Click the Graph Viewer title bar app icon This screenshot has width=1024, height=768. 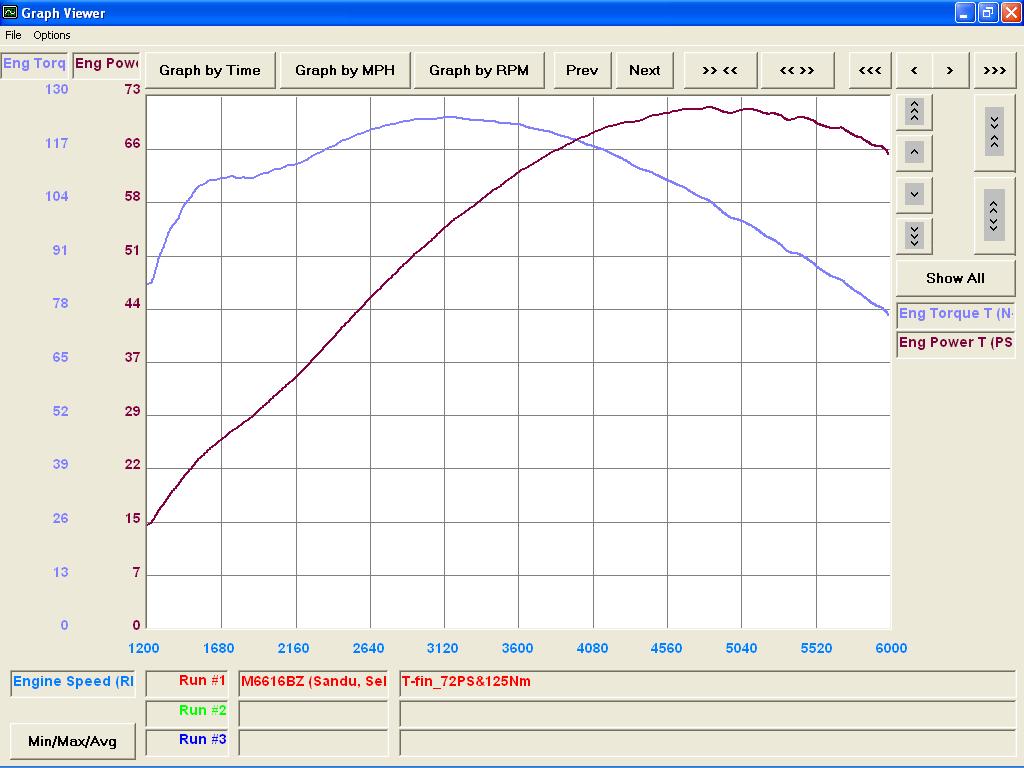tap(10, 12)
